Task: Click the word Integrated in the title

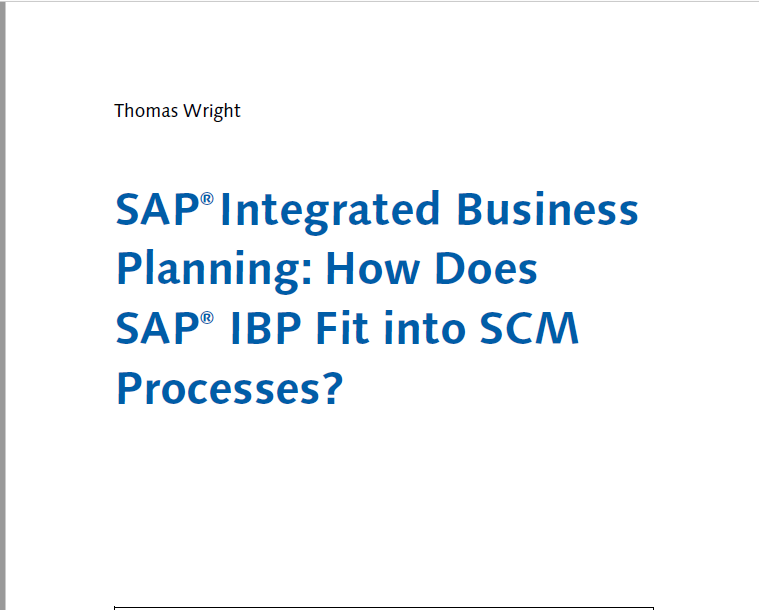Action: [x=330, y=212]
